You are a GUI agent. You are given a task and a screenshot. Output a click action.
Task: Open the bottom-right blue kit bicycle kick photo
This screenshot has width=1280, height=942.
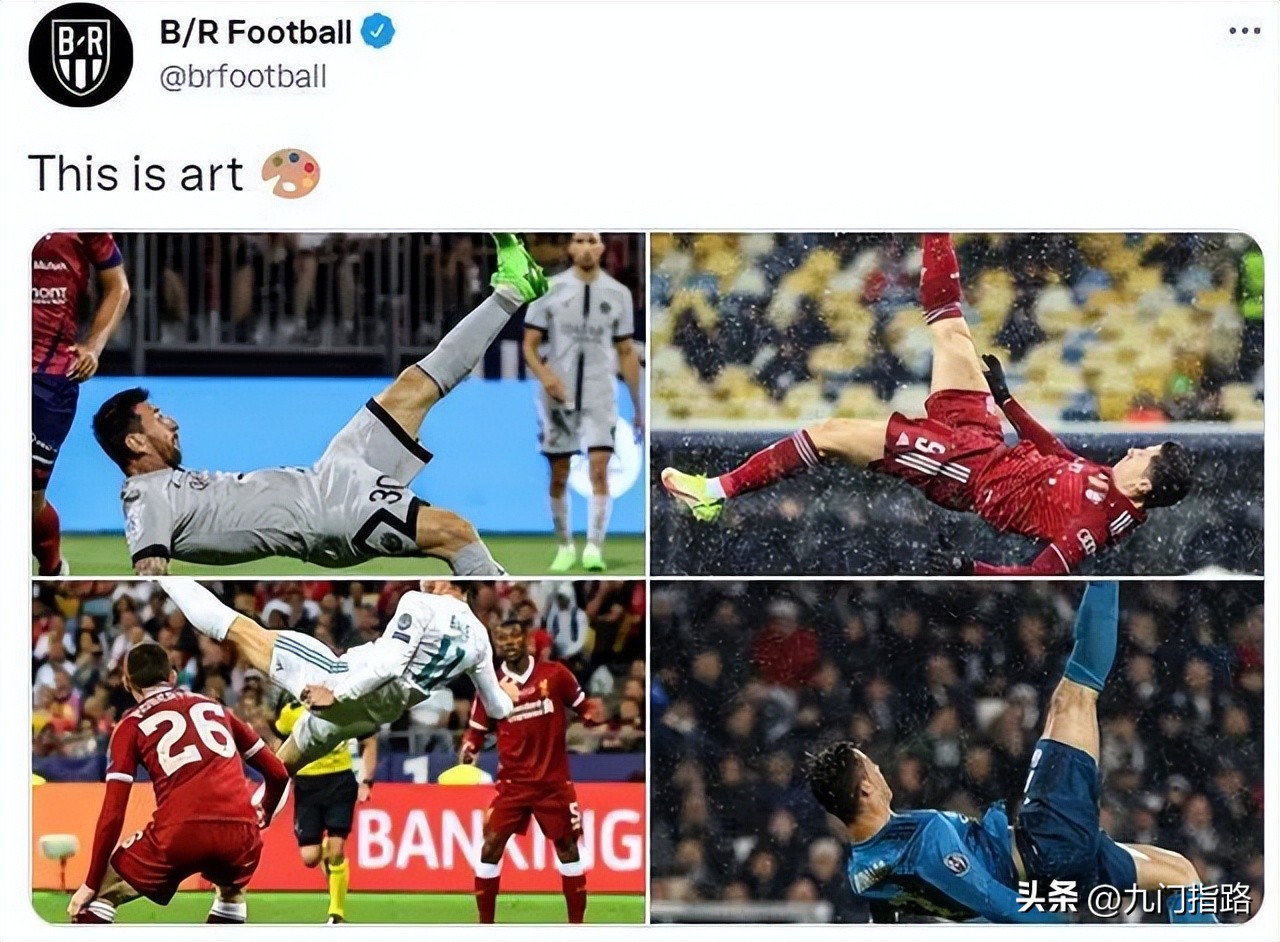tap(957, 752)
